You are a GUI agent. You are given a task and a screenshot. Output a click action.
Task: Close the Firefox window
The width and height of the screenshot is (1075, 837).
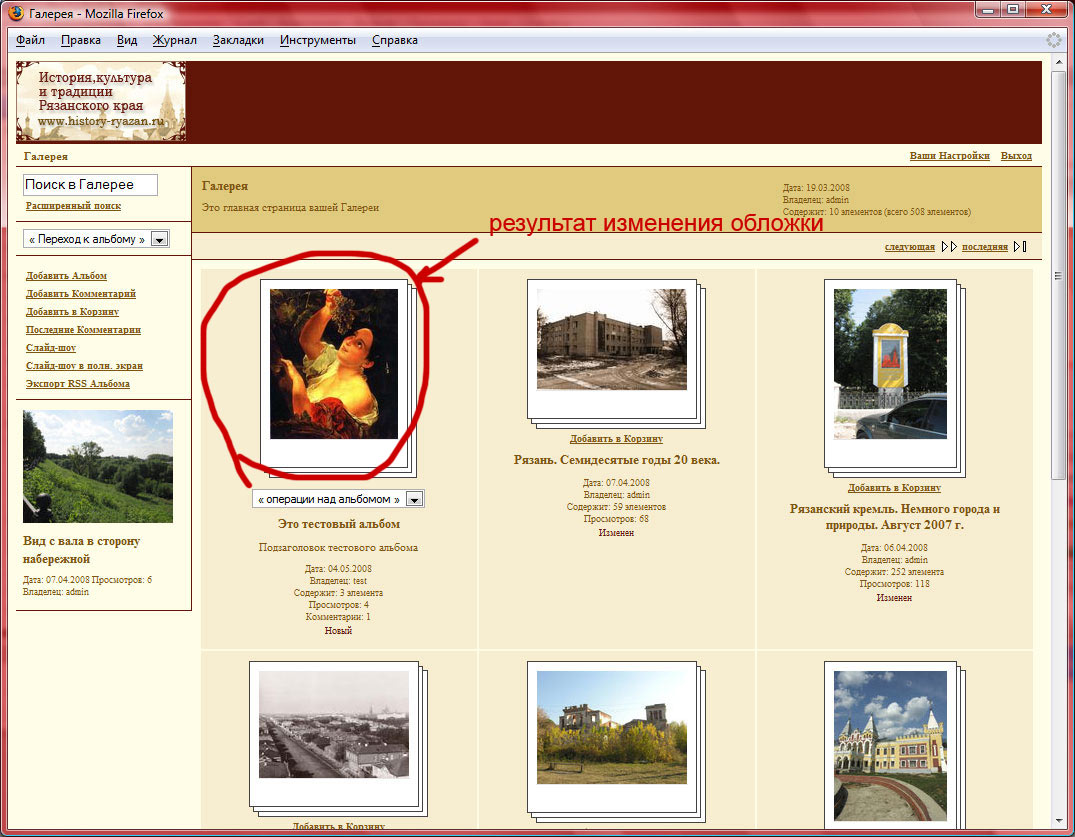pyautogui.click(x=1047, y=10)
